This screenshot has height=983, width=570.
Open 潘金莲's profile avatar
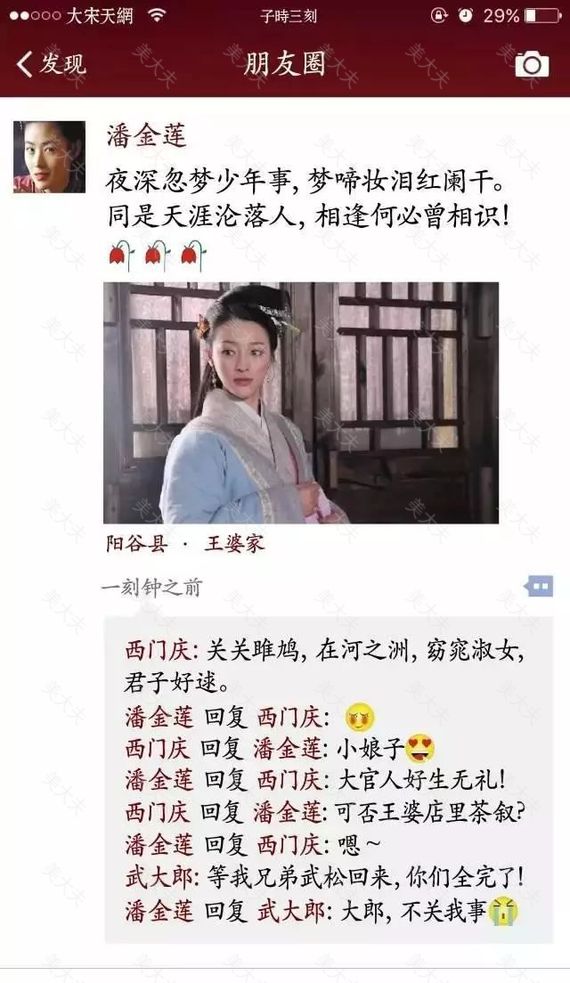[50, 157]
